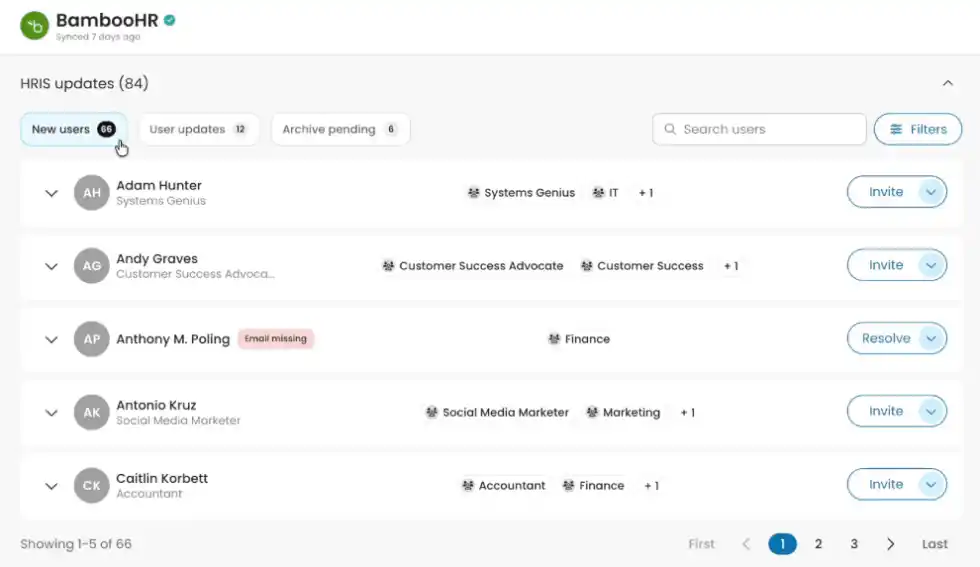Expand Antonio Kruz's row details

(x=51, y=413)
